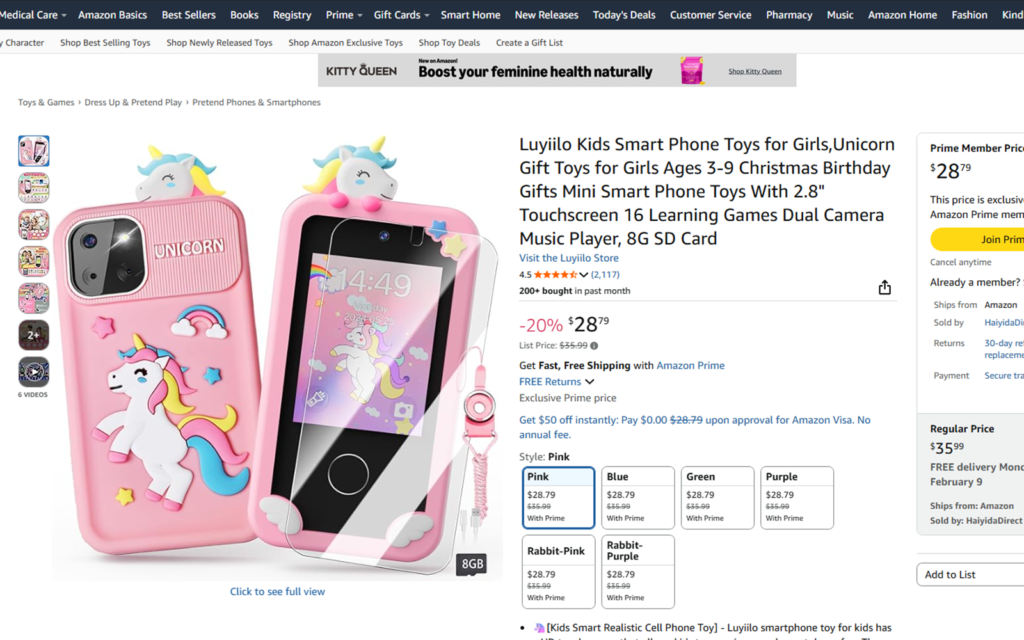This screenshot has width=1024, height=640.
Task: Select the Rabbit-Pink style option
Action: coord(558,570)
